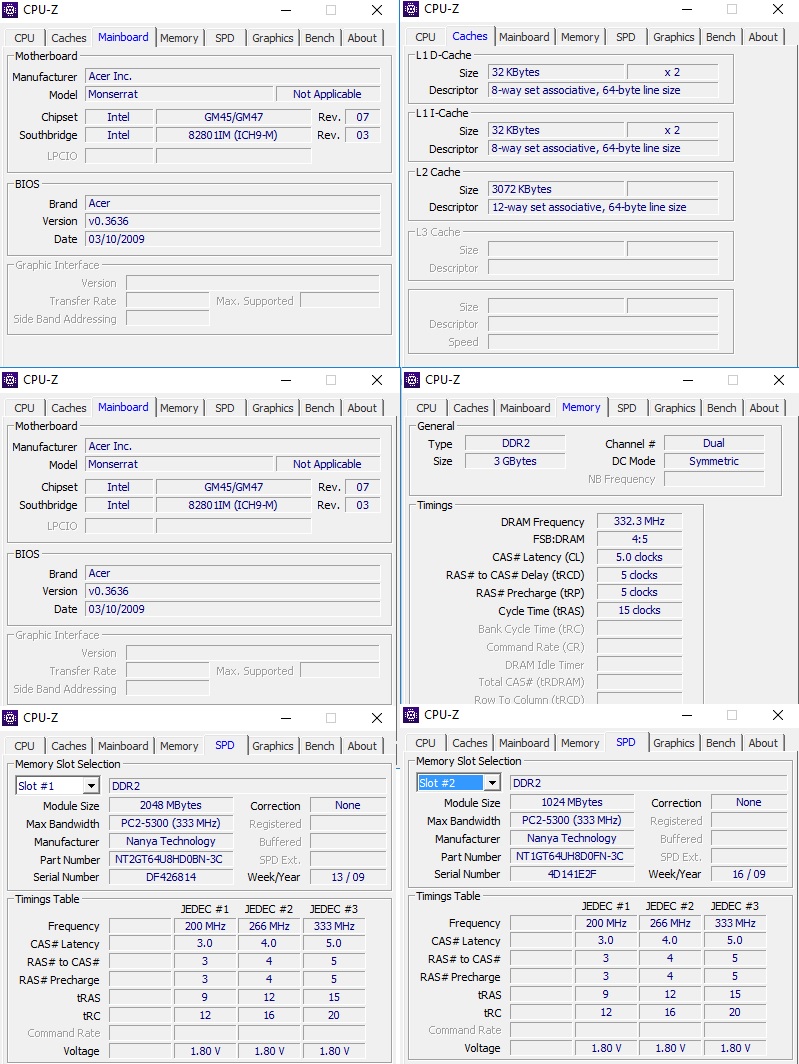
Task: Click the Week/Year value 16 / 09
Action: click(749, 874)
